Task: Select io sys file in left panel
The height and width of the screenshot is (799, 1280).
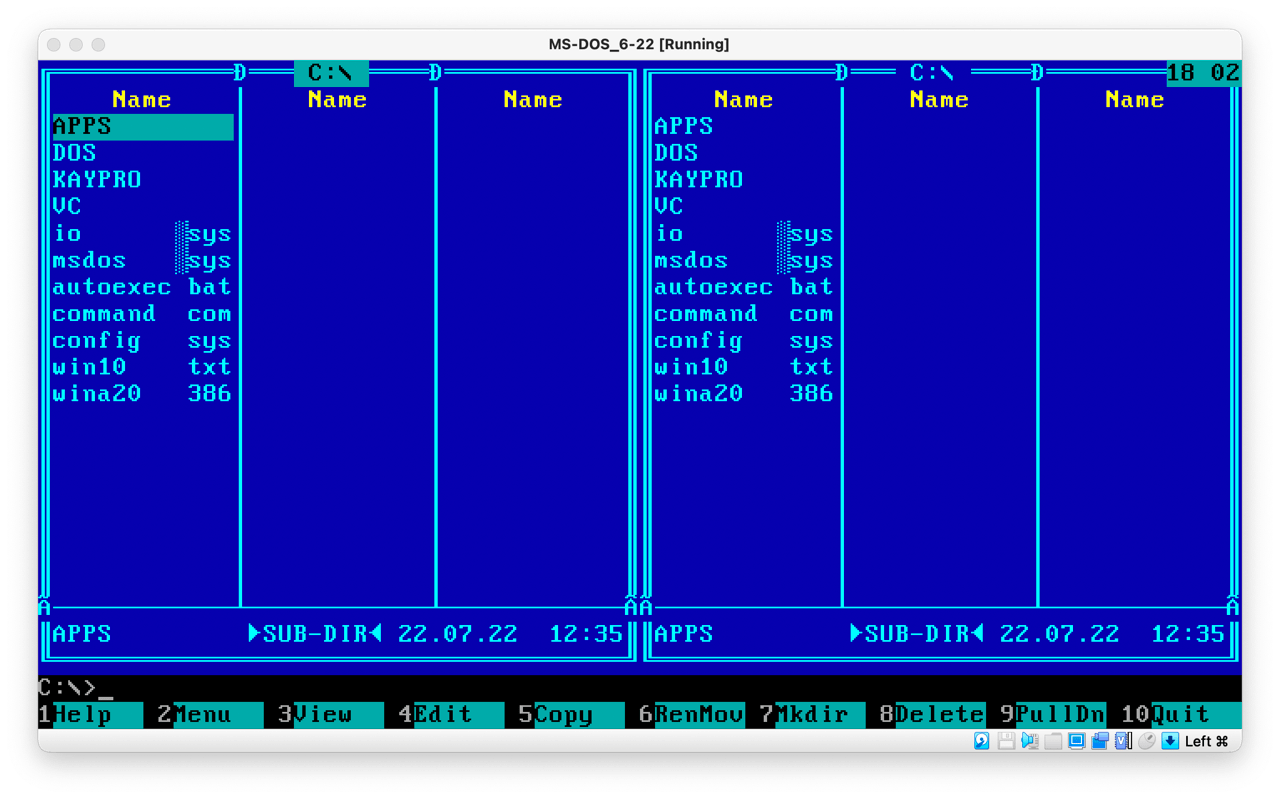Action: 142,234
